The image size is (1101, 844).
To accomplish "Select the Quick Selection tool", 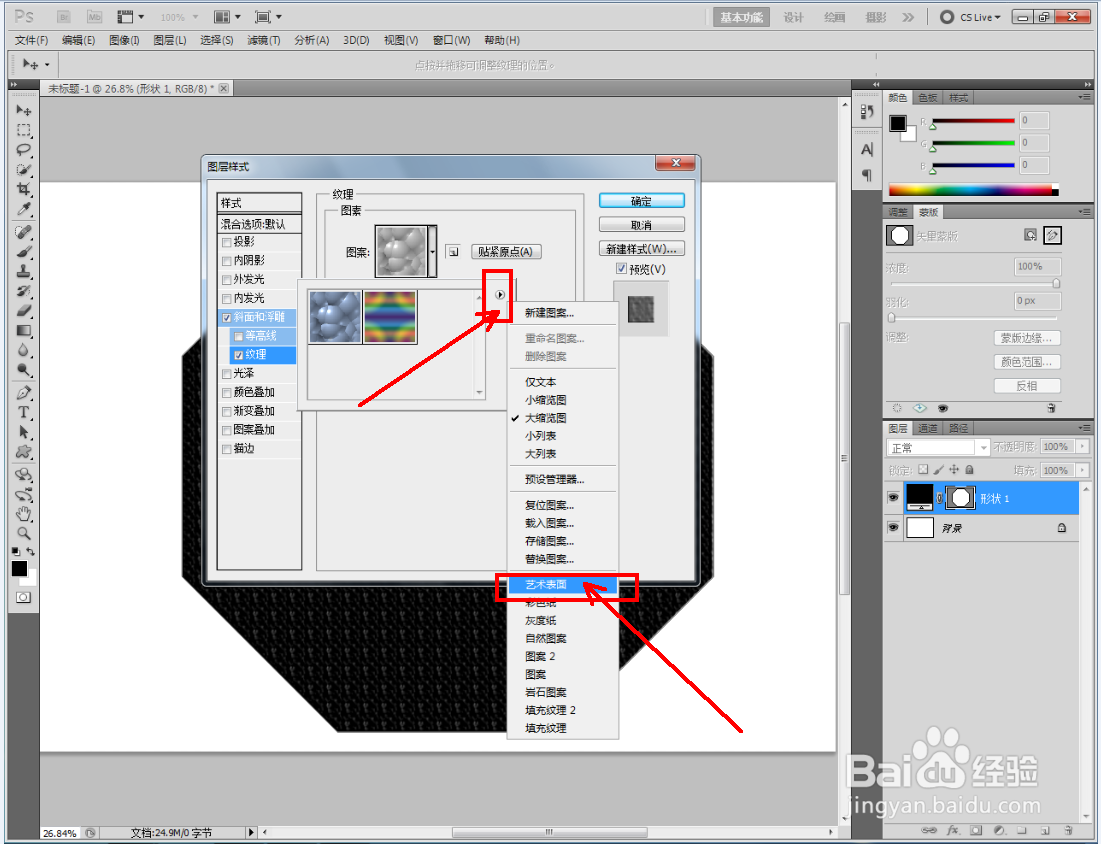I will [23, 169].
